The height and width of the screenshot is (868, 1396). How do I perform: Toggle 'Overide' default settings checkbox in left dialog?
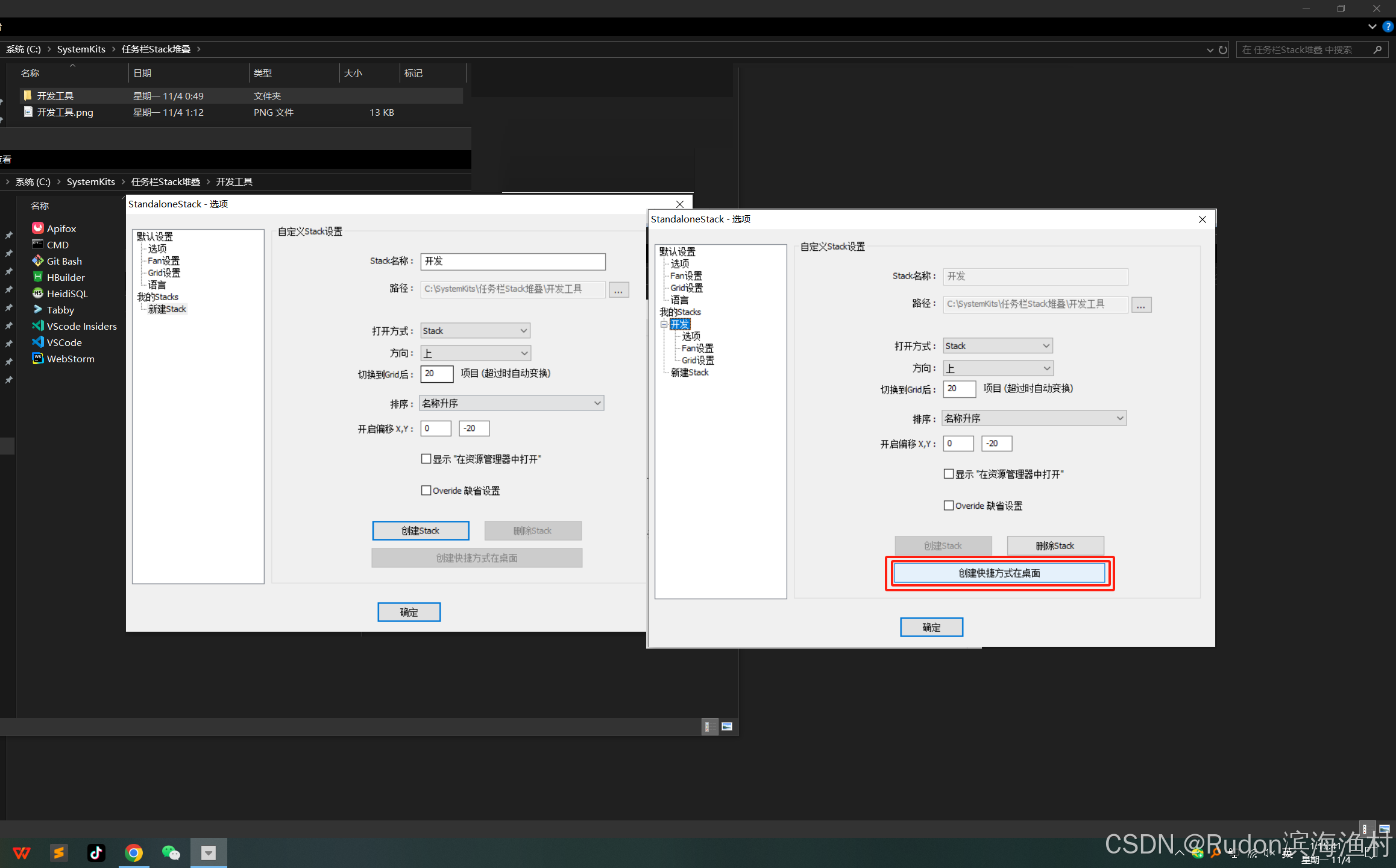(x=426, y=490)
